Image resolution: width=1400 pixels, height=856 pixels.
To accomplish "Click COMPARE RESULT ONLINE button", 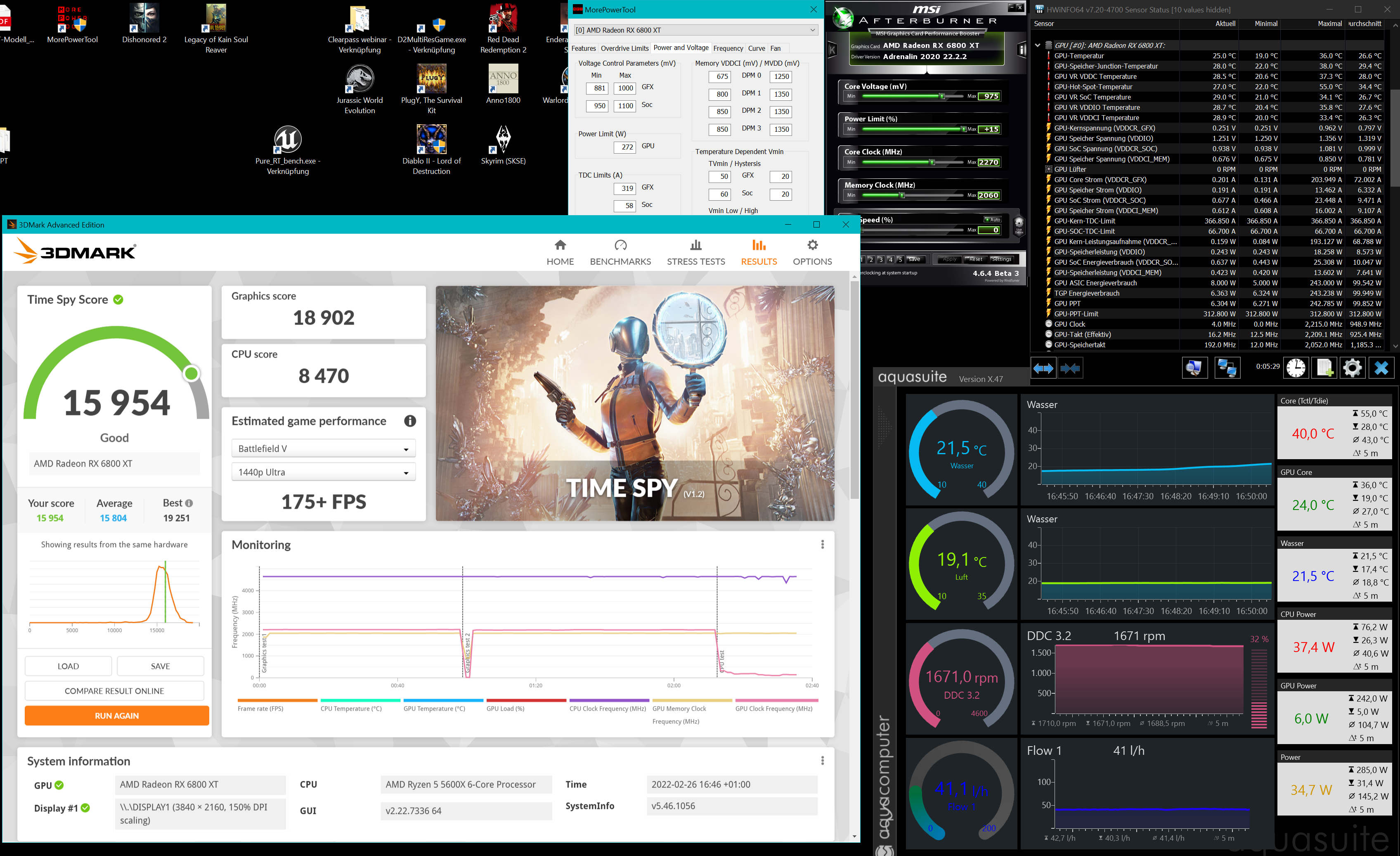I will pos(114,690).
